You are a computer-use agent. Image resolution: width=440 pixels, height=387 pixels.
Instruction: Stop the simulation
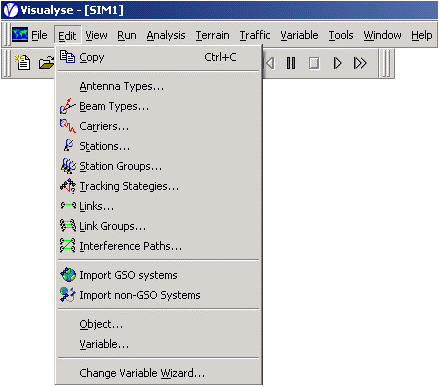click(x=314, y=63)
